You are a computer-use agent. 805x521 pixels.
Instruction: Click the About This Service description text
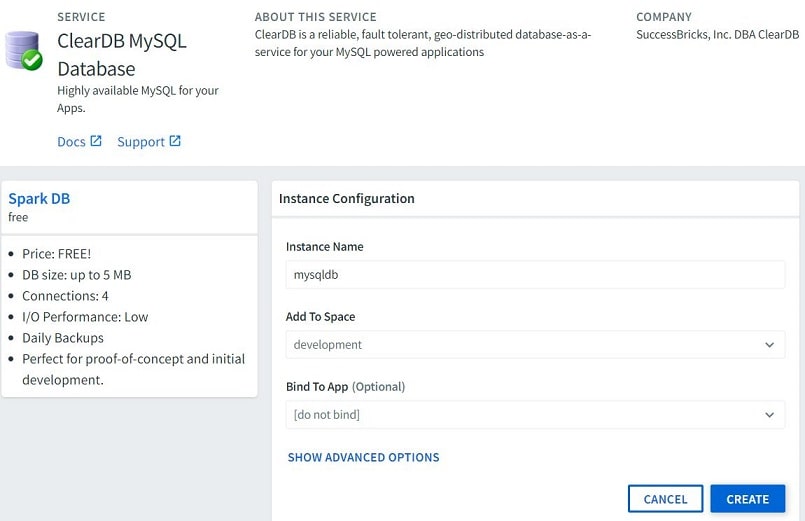[x=423, y=43]
